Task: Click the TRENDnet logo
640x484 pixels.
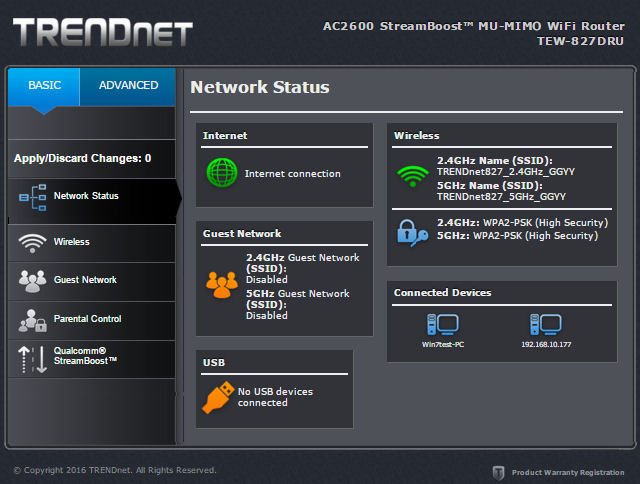Action: tap(102, 32)
